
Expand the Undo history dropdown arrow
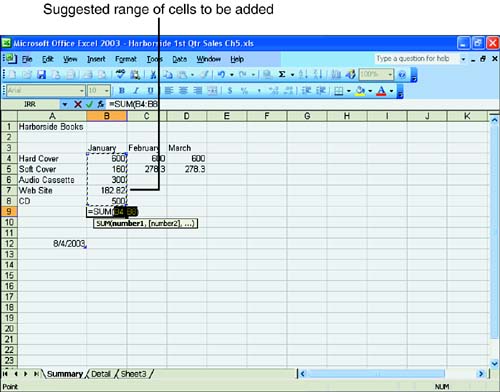231,75
